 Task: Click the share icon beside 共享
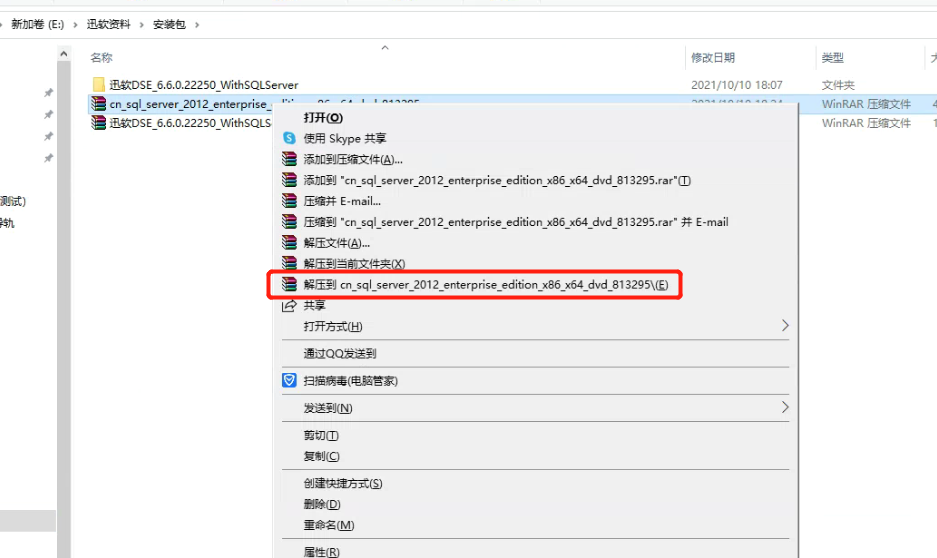(289, 305)
